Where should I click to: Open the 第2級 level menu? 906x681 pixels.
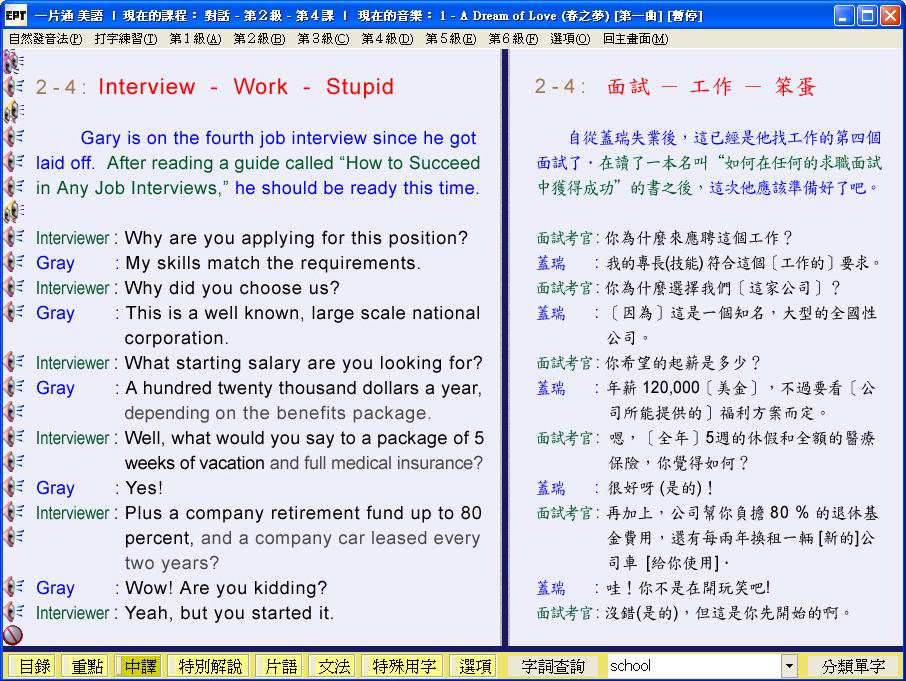pyautogui.click(x=258, y=39)
